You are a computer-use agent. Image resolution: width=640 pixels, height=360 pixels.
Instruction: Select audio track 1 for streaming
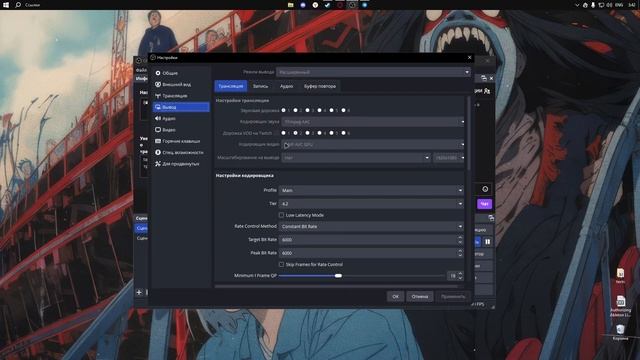(x=284, y=110)
